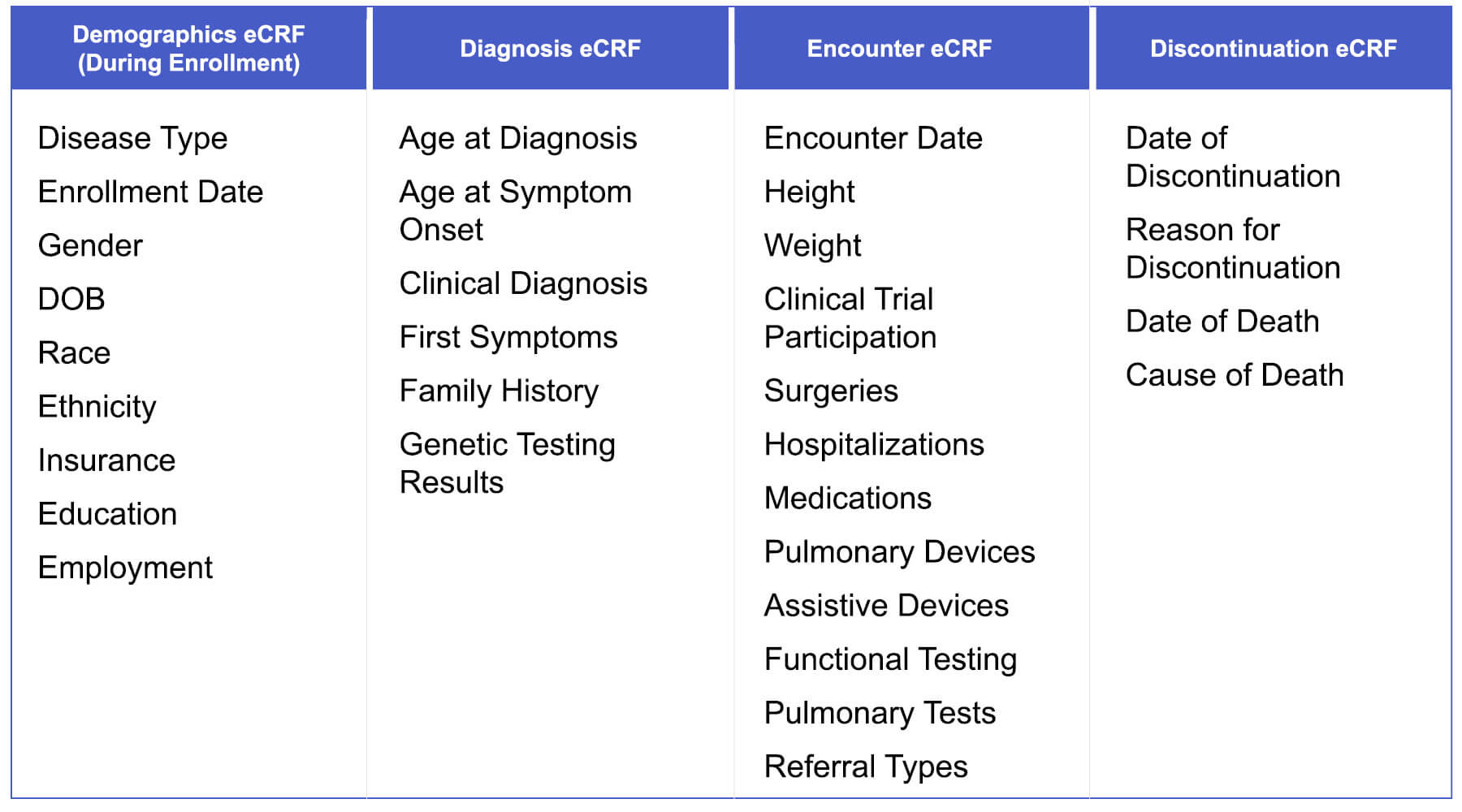Select Enrollment Date item
The image size is (1462, 812).
click(x=150, y=192)
